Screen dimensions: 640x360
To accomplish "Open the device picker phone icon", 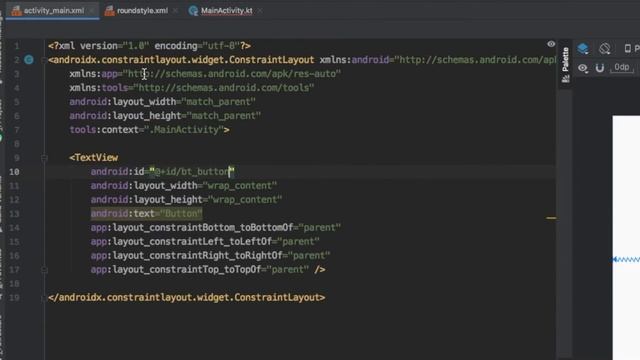I will (x=628, y=49).
